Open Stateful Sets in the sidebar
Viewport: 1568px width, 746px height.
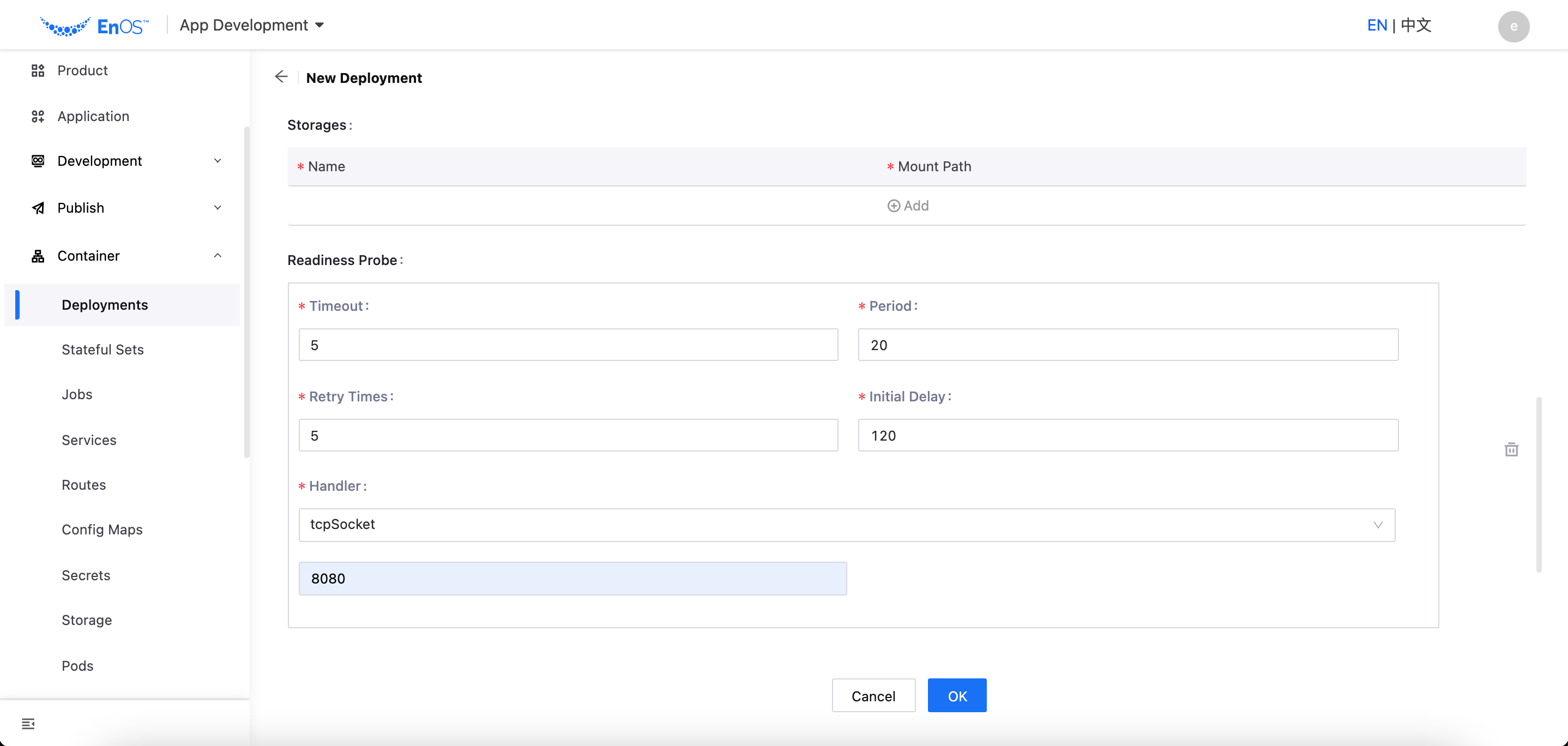(102, 350)
